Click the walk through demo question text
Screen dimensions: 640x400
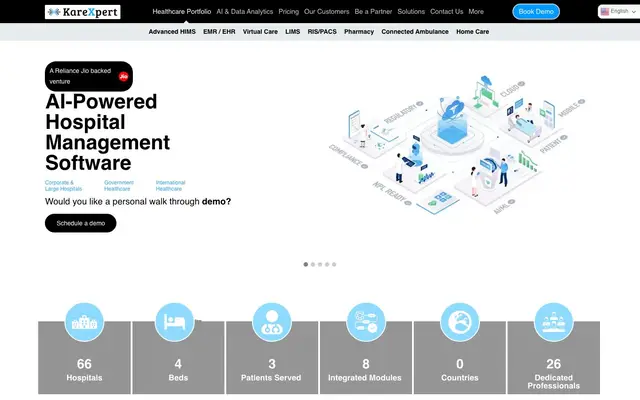coord(138,202)
